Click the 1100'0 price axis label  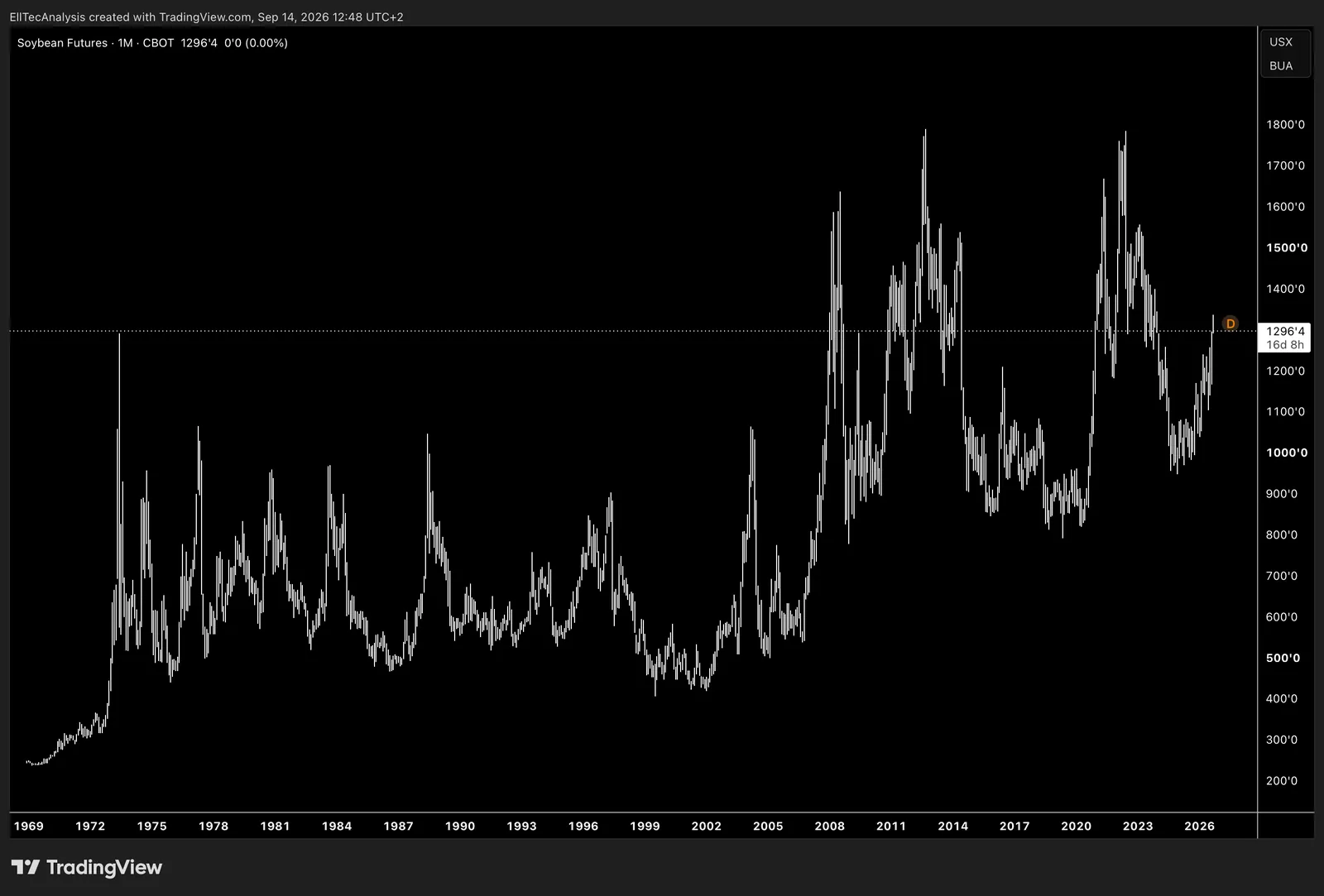coord(1285,411)
